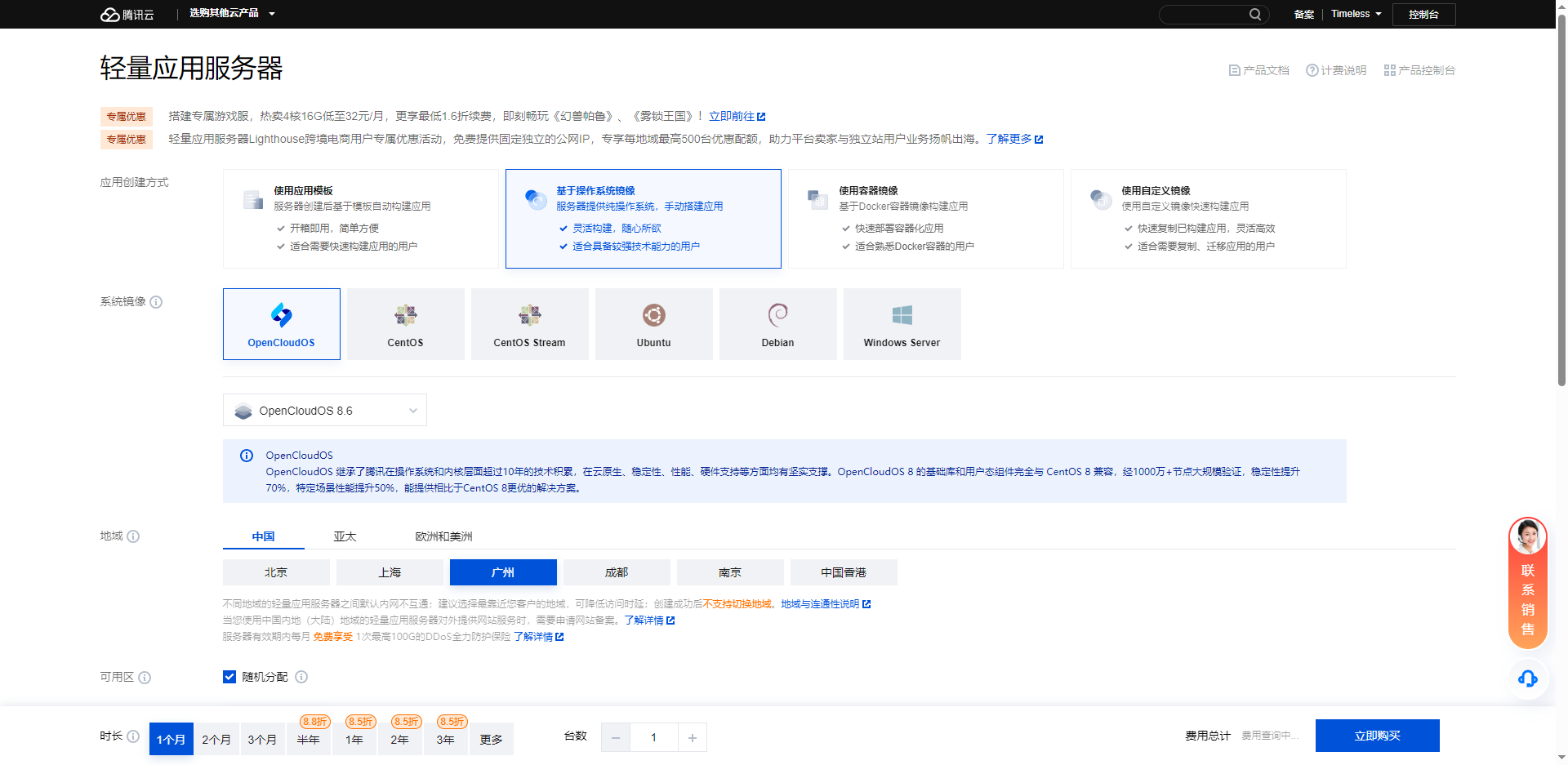Click info icon next to 地域
Image resolution: width=1568 pixels, height=765 pixels.
pos(133,536)
